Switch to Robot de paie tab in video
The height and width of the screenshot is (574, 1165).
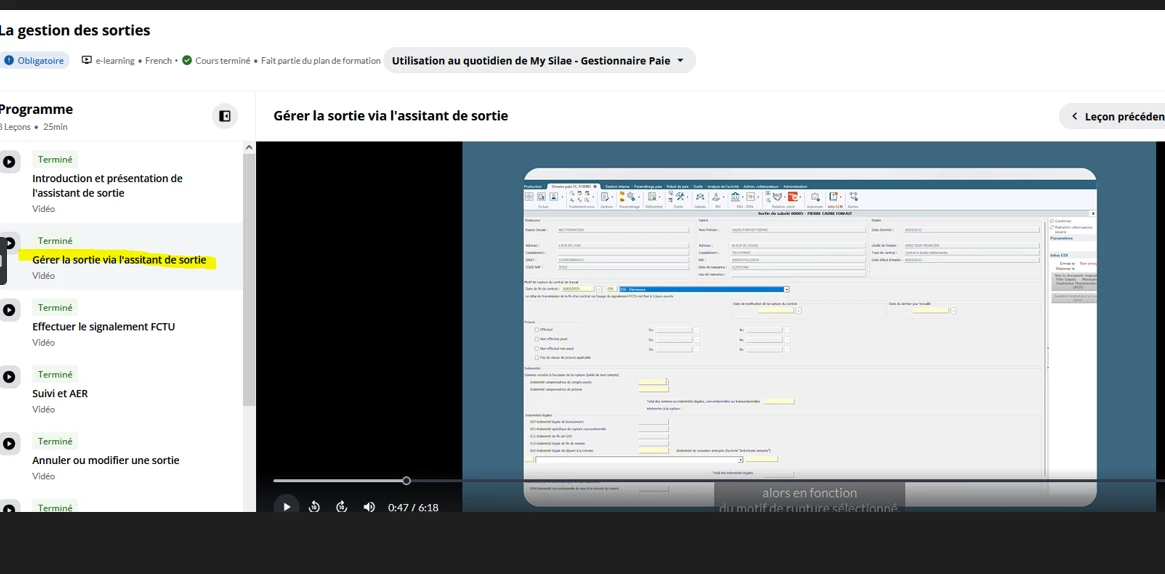678,186
